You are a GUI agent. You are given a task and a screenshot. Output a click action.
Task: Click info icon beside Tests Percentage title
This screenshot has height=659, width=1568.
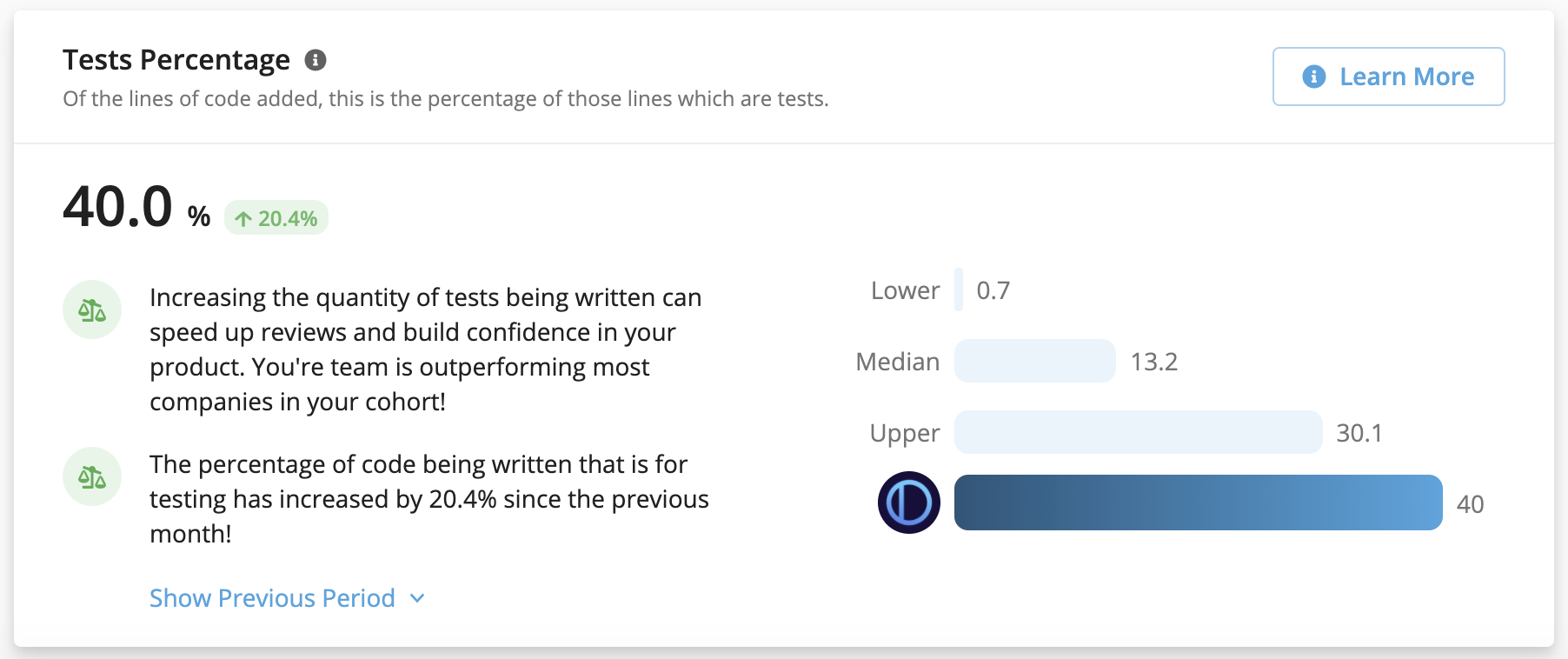316,60
